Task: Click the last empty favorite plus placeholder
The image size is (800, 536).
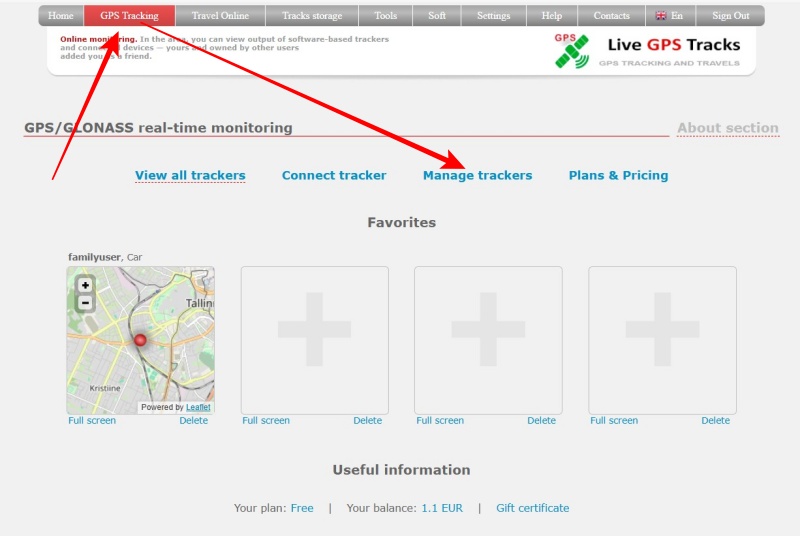Action: [x=662, y=340]
